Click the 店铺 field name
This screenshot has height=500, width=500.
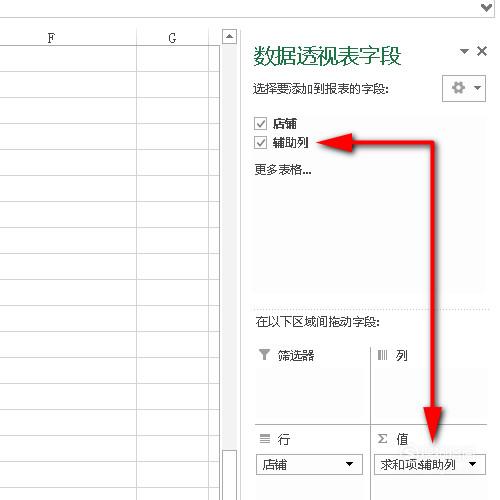(x=285, y=124)
